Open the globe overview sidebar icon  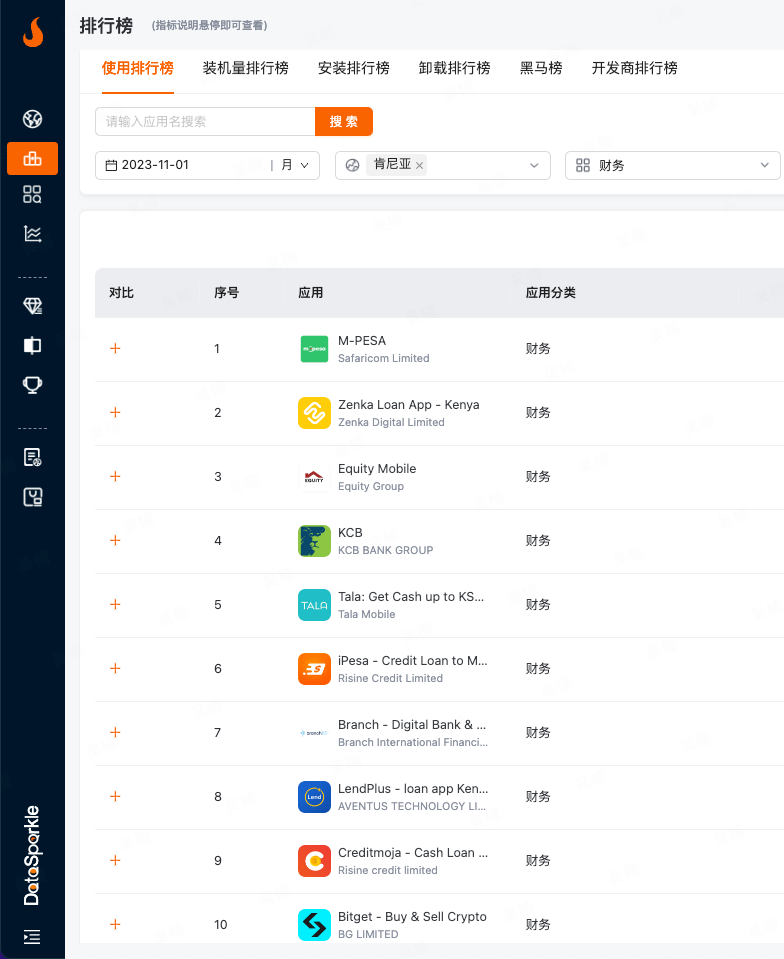point(32,120)
